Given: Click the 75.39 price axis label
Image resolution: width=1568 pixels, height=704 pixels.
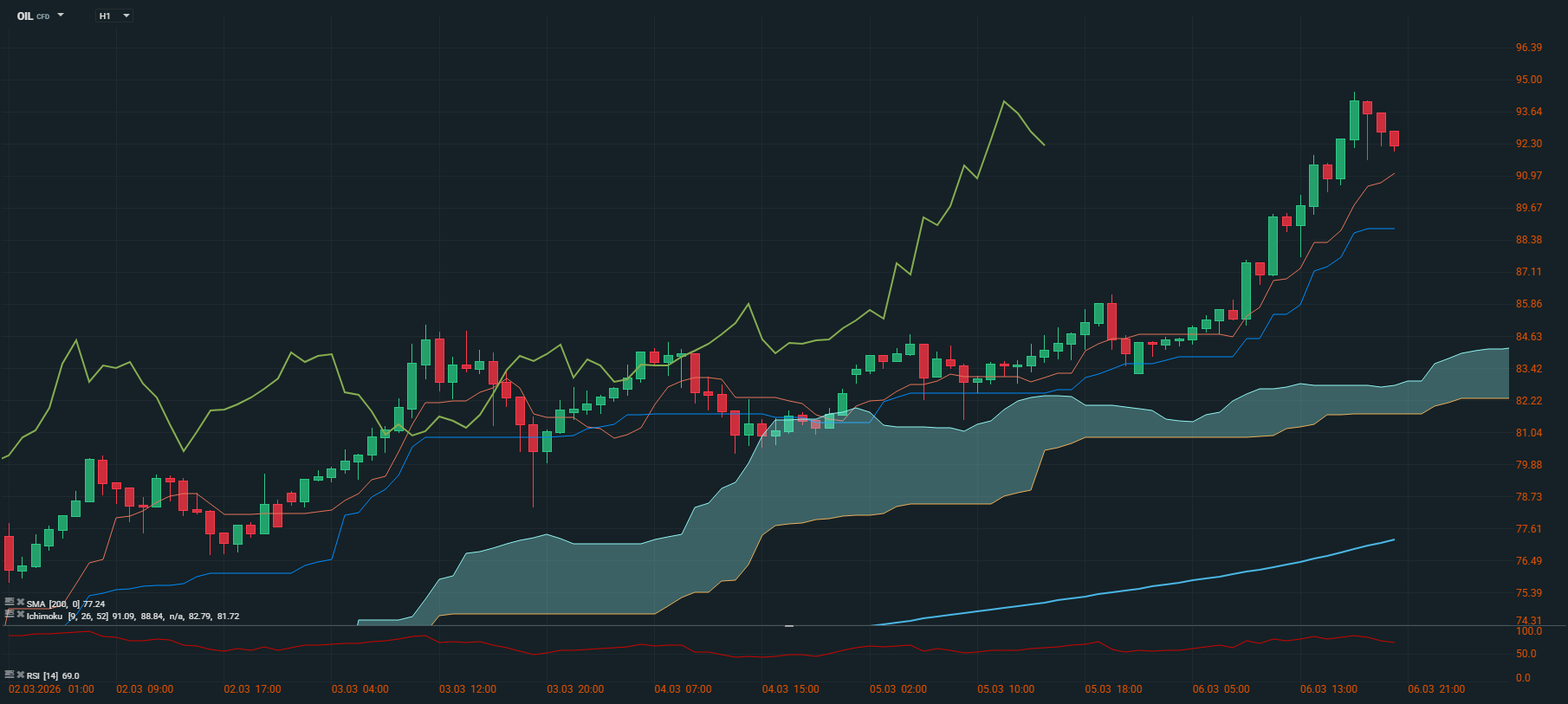Looking at the screenshot, I should [x=1529, y=593].
